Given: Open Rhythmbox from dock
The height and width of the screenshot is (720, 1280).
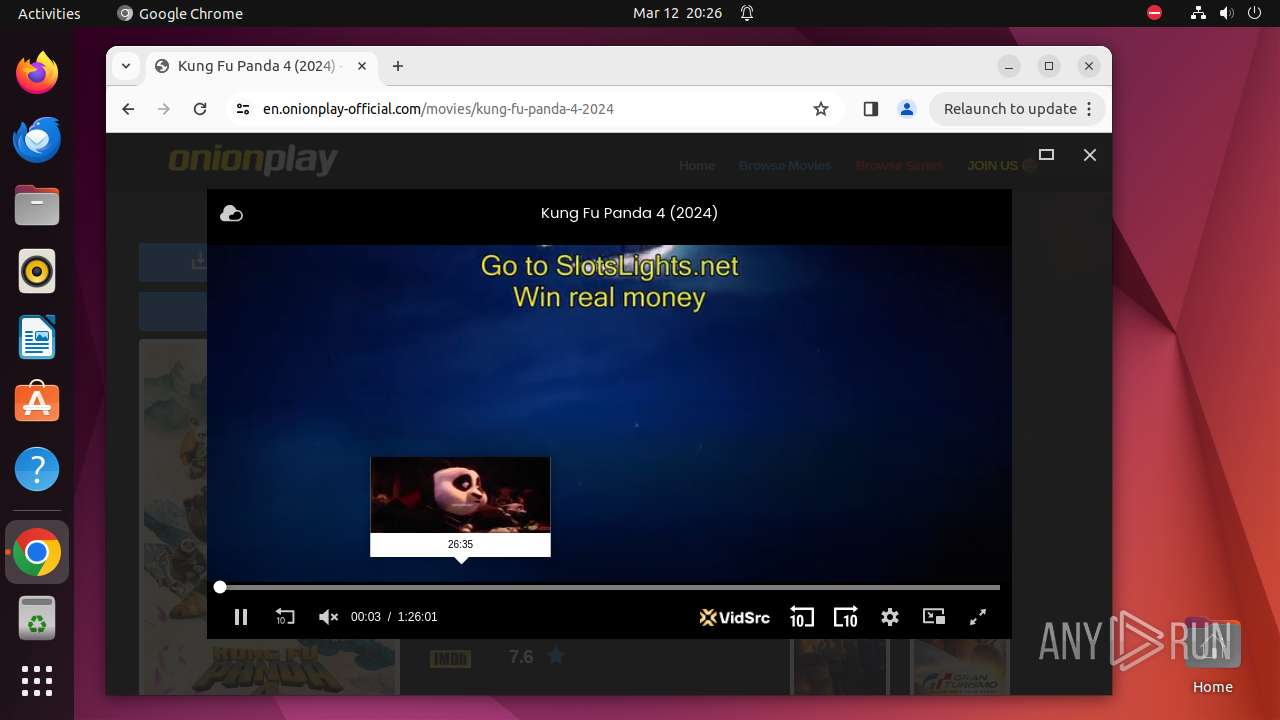Looking at the screenshot, I should tap(37, 271).
